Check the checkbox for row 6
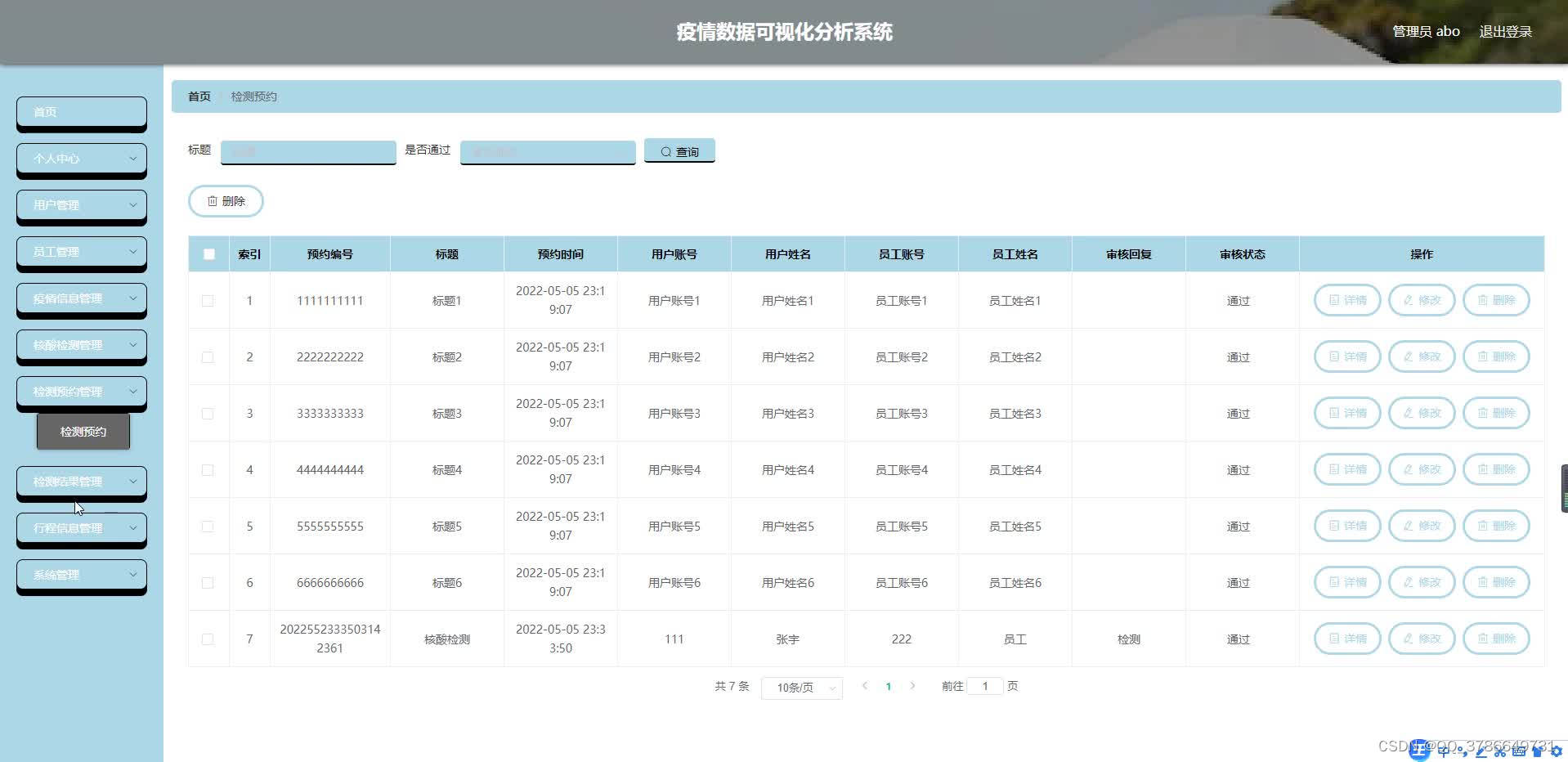 pyautogui.click(x=208, y=583)
